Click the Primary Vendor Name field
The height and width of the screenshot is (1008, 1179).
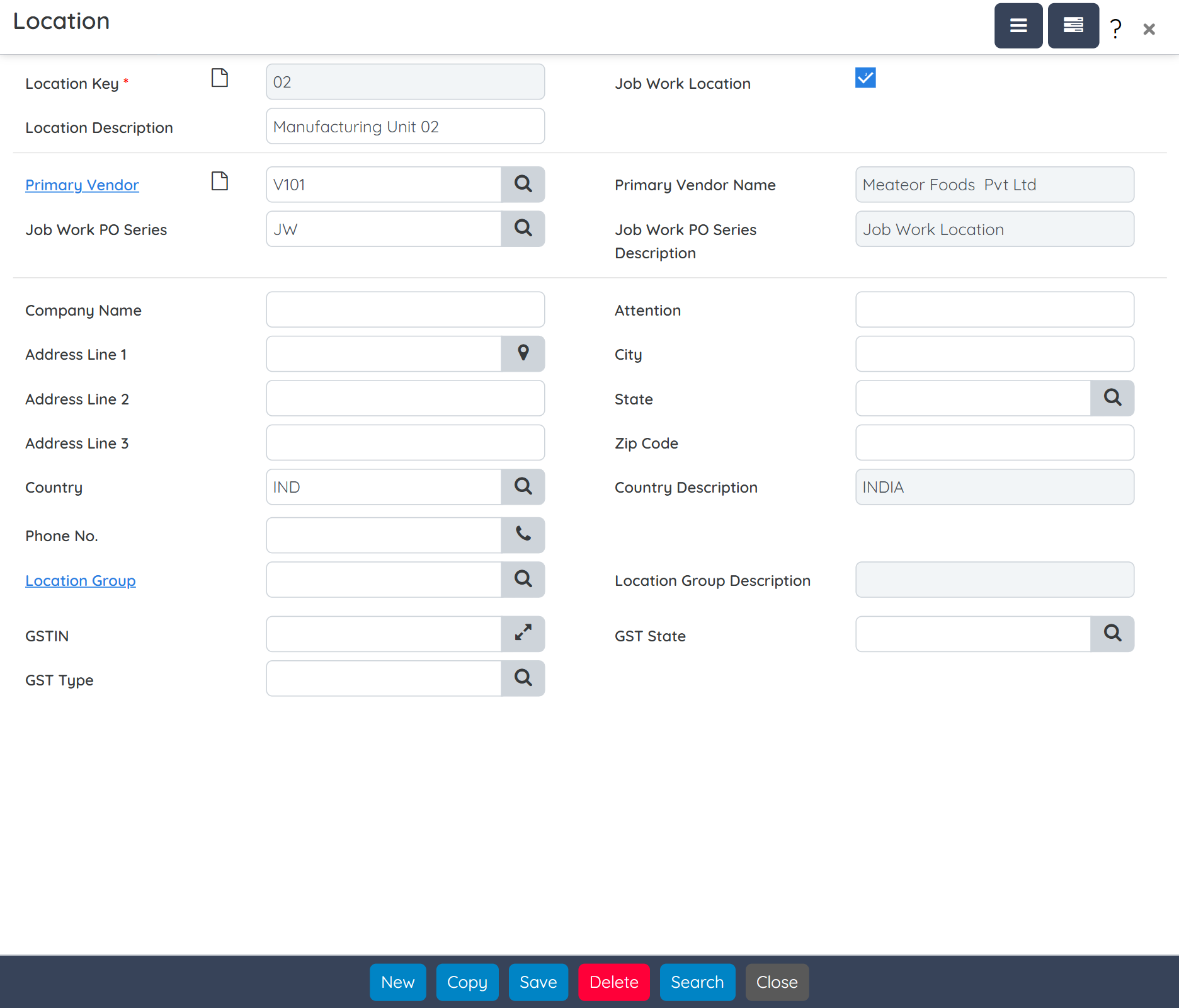coord(995,185)
